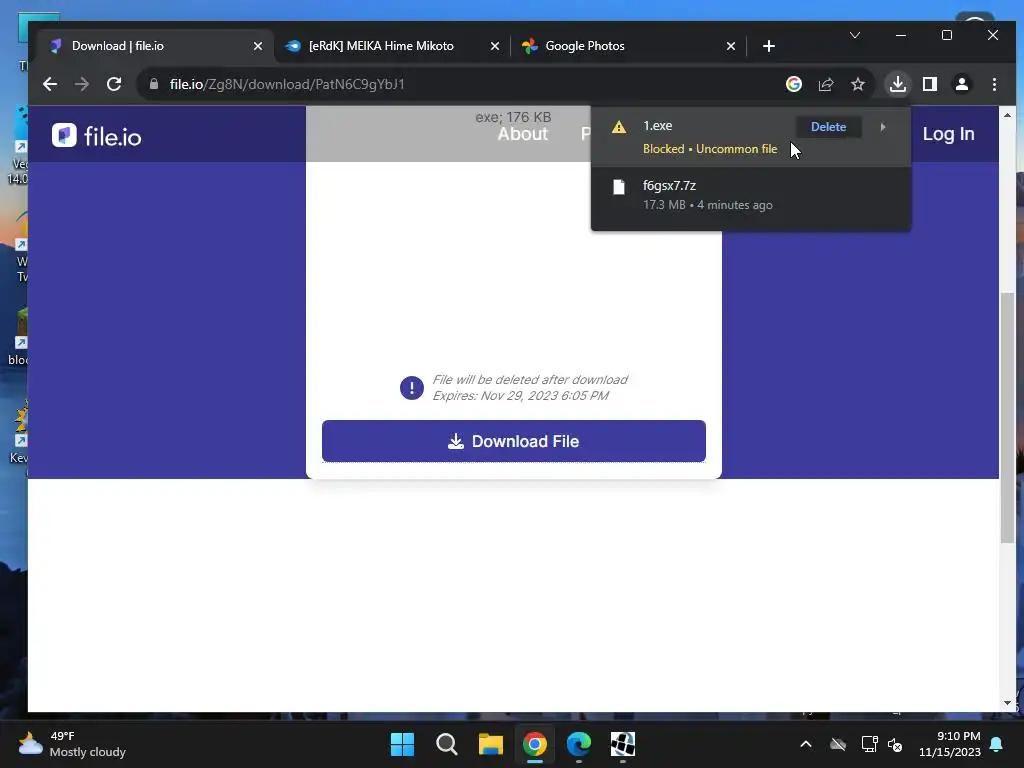Viewport: 1024px width, 768px height.
Task: Toggle the Chrome downloads tray icon
Action: [898, 84]
